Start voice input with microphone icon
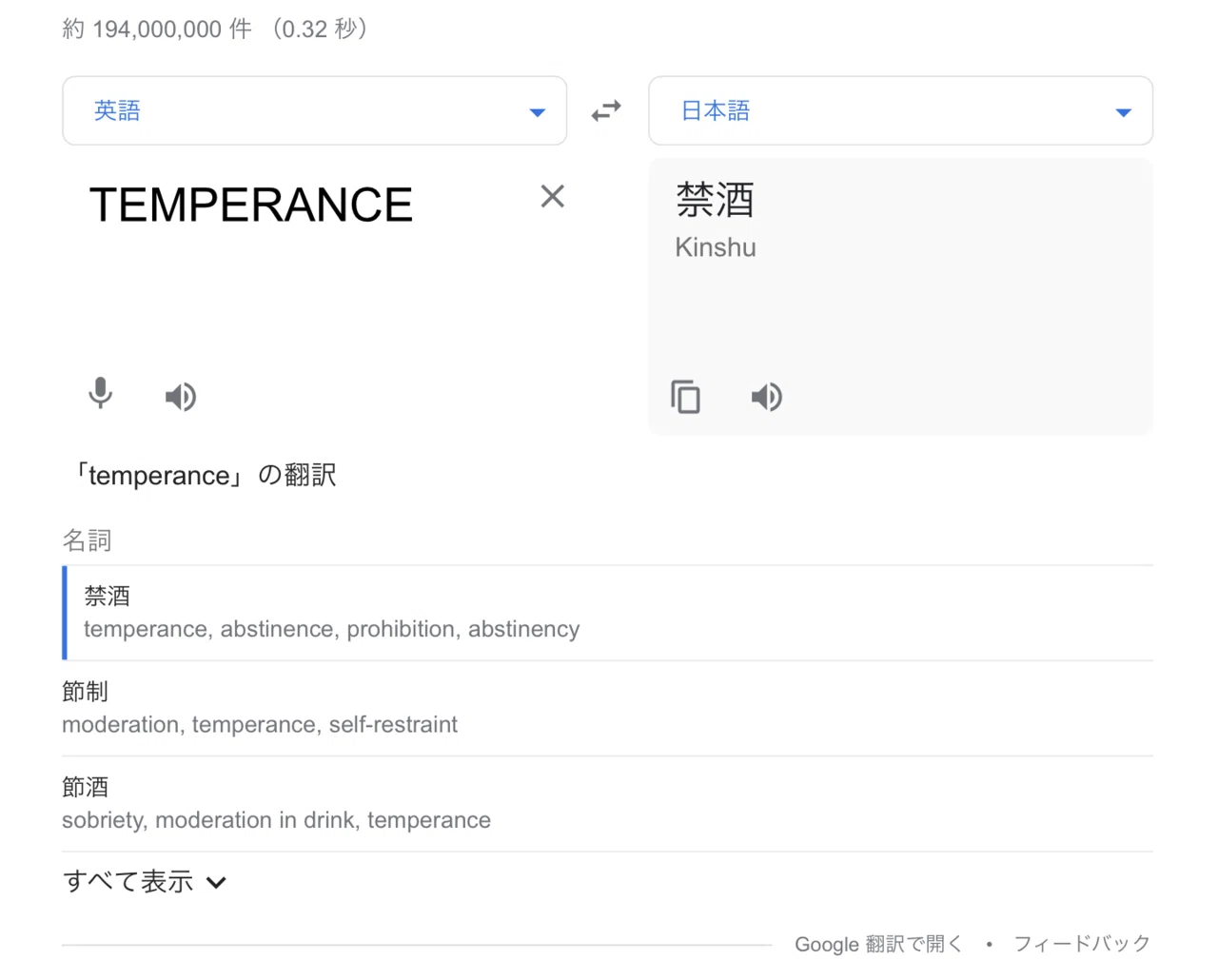 [100, 393]
